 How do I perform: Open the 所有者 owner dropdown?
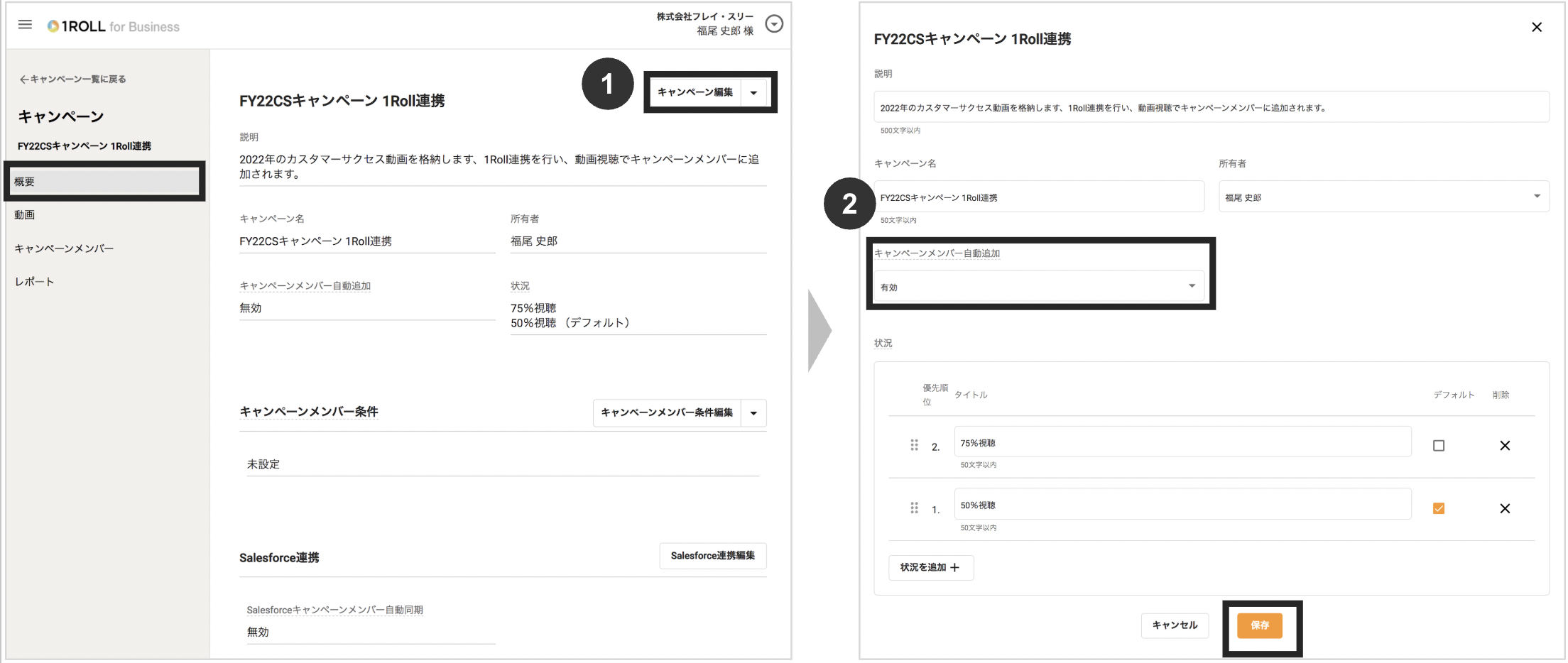(1537, 197)
